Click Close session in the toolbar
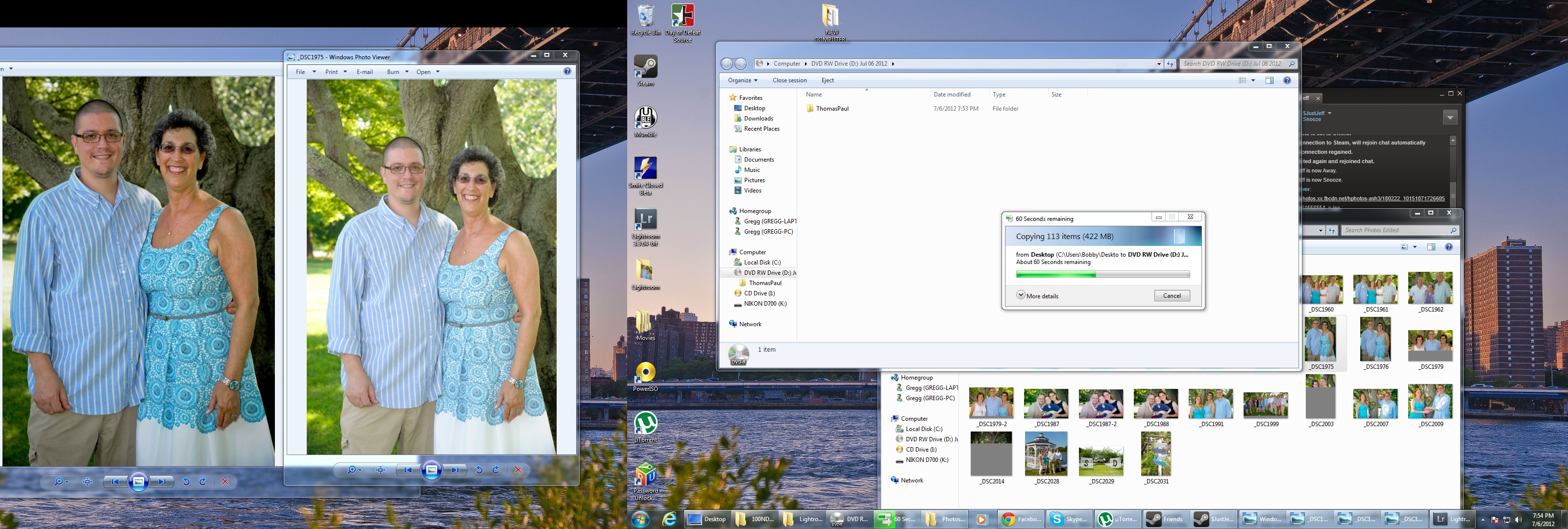The height and width of the screenshot is (529, 1568). [x=789, y=80]
